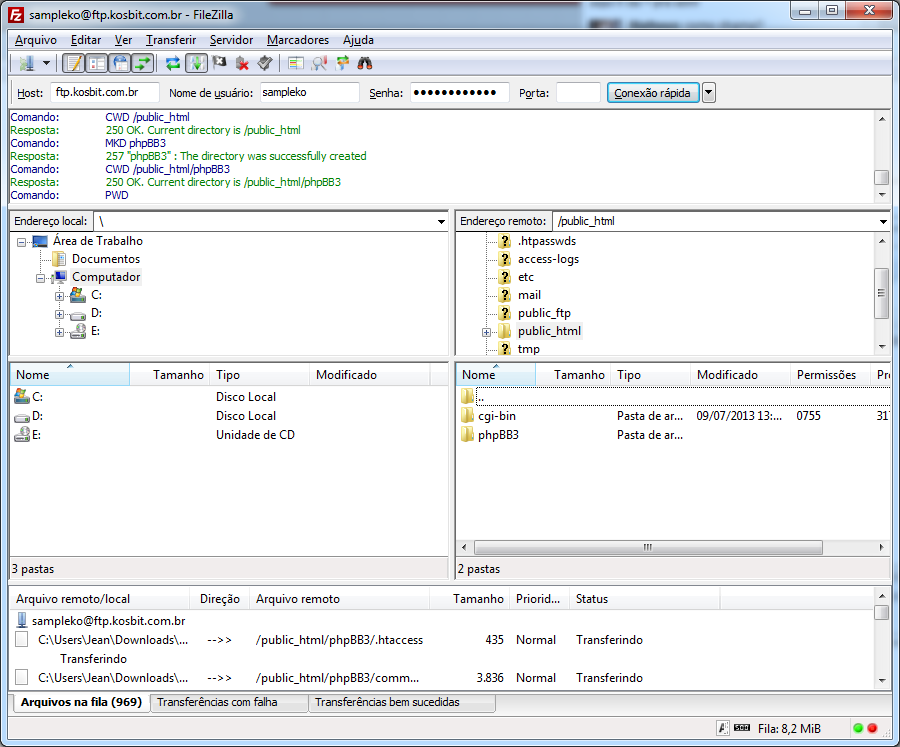Toggle checkbox for the 3.836 size transfer
Image resolution: width=900 pixels, height=747 pixels.
coord(22,677)
